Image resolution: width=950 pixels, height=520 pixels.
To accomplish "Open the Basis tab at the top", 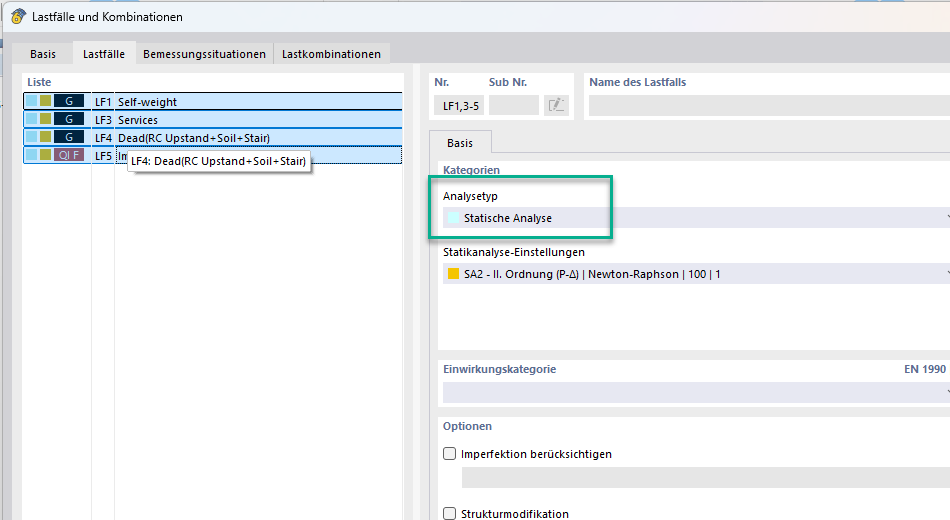I will (42, 54).
